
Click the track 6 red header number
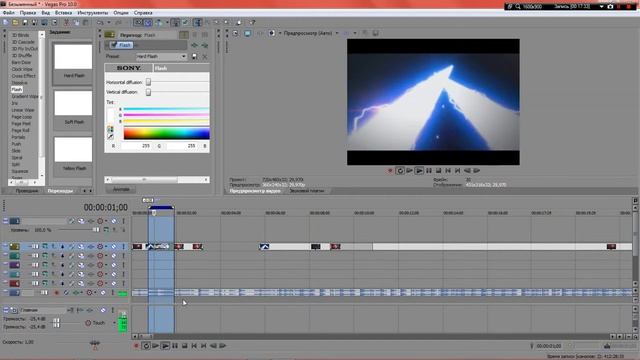[15, 283]
